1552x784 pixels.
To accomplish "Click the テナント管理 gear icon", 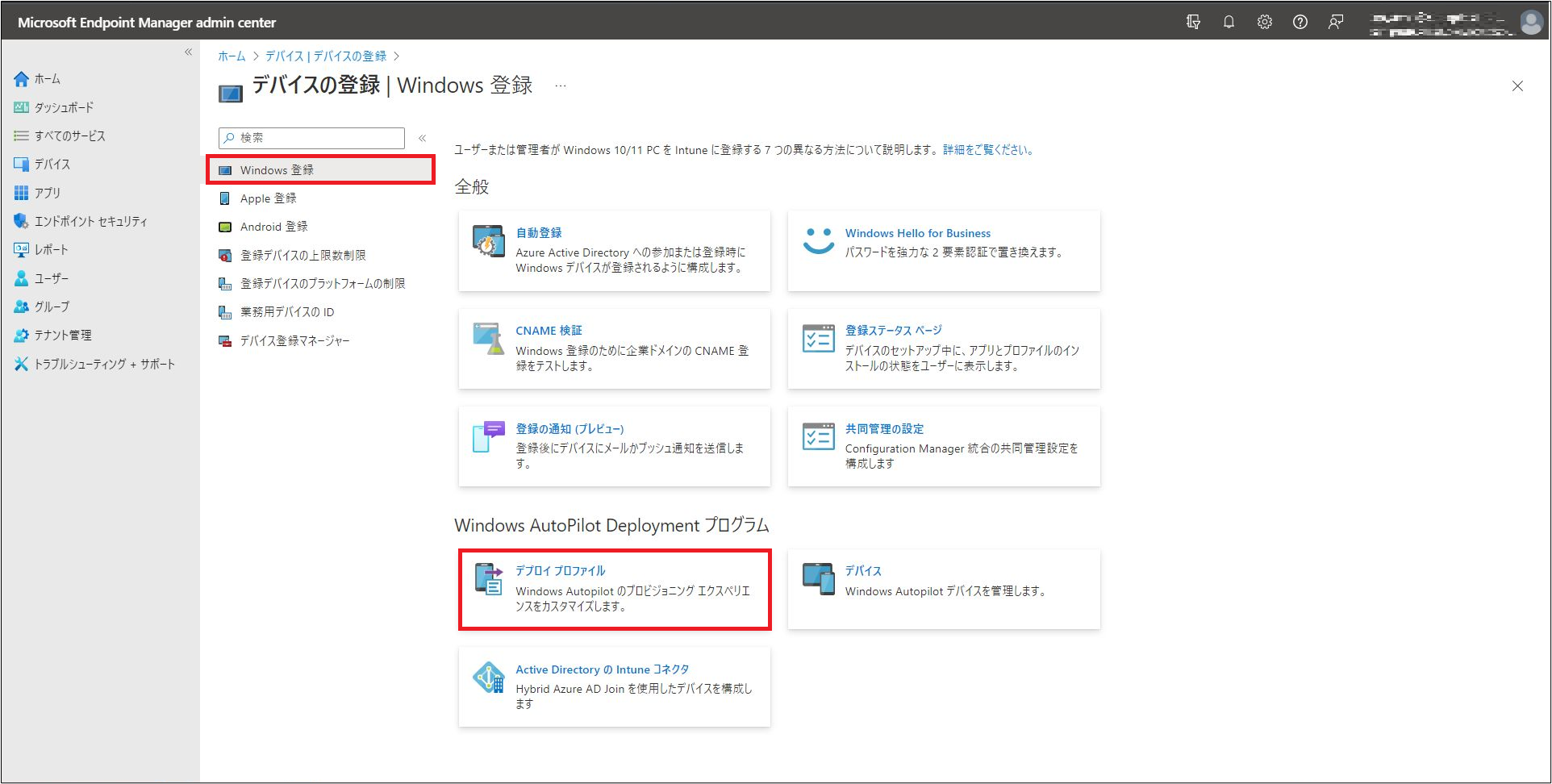I will click(x=21, y=335).
